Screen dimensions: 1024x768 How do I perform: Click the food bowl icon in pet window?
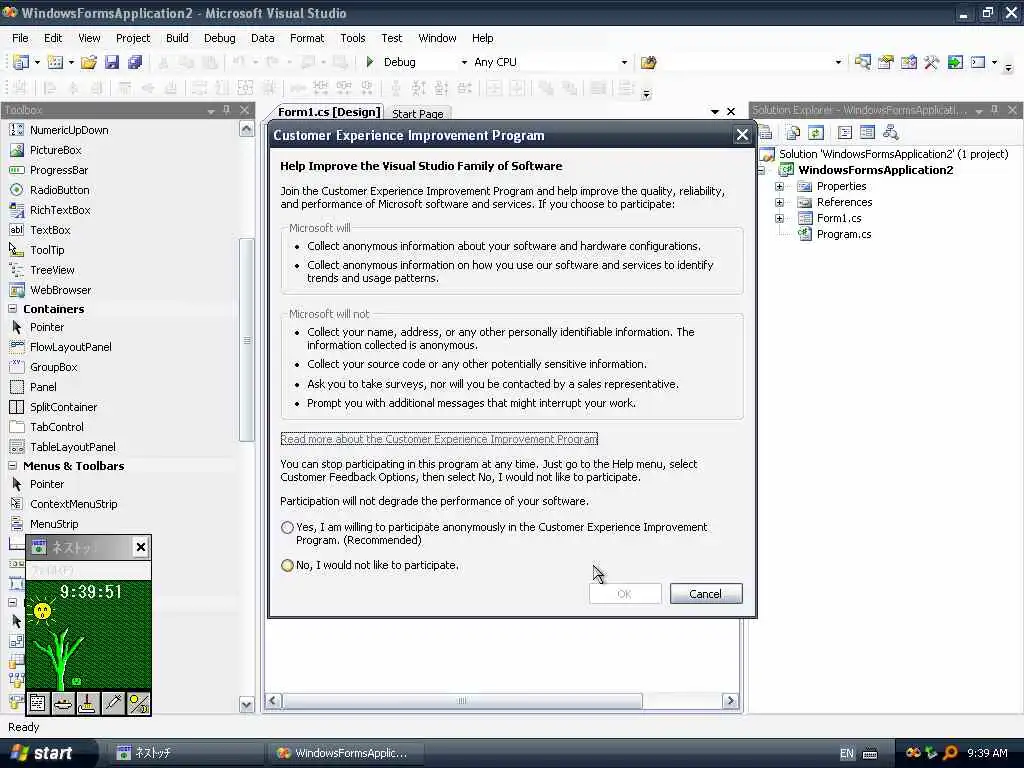point(63,703)
